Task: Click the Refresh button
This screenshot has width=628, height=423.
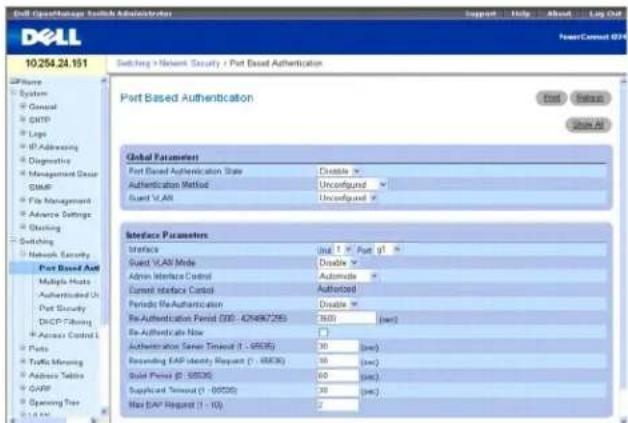Action: tap(590, 98)
